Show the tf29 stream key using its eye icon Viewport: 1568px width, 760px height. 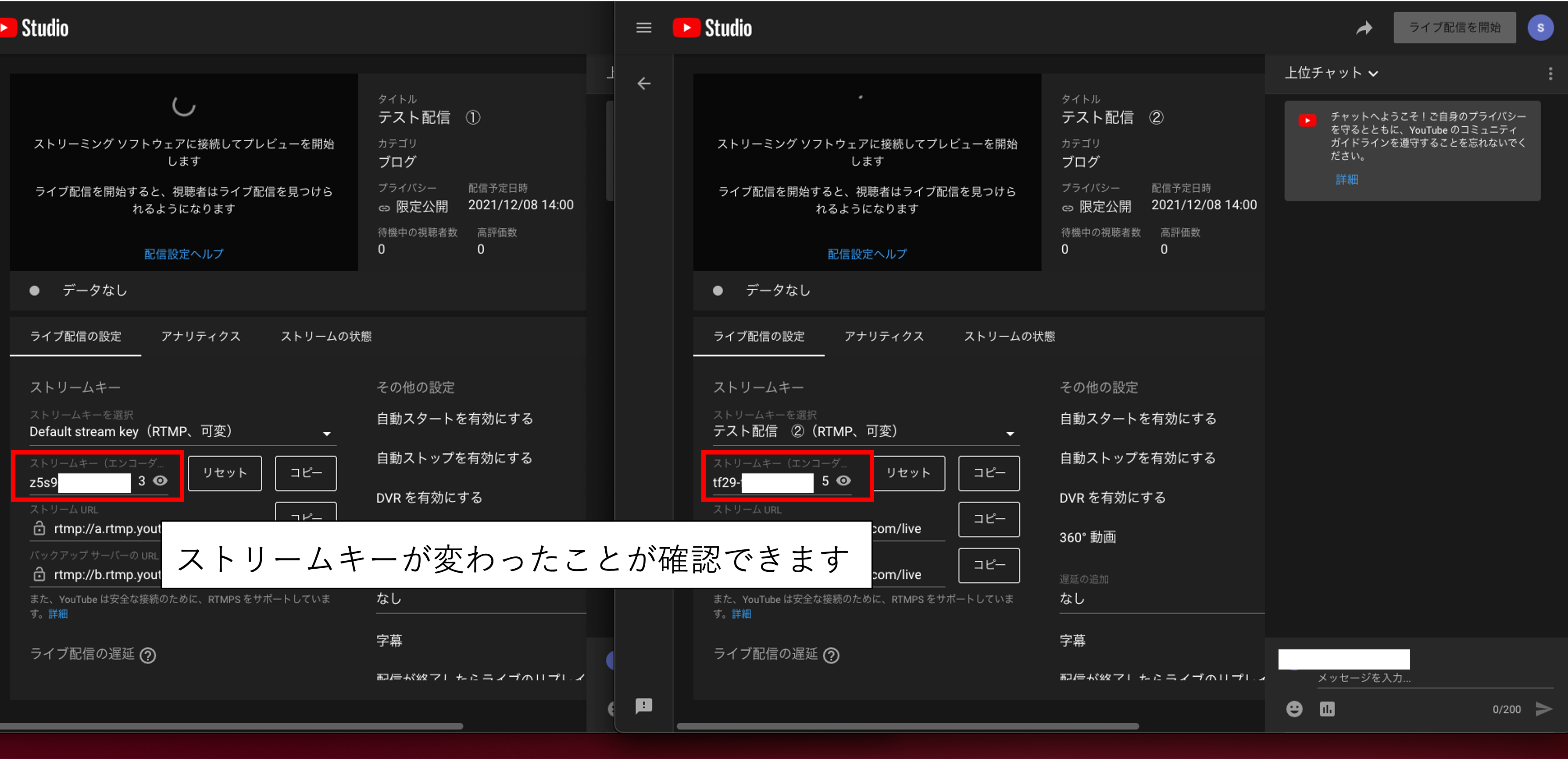[x=844, y=481]
